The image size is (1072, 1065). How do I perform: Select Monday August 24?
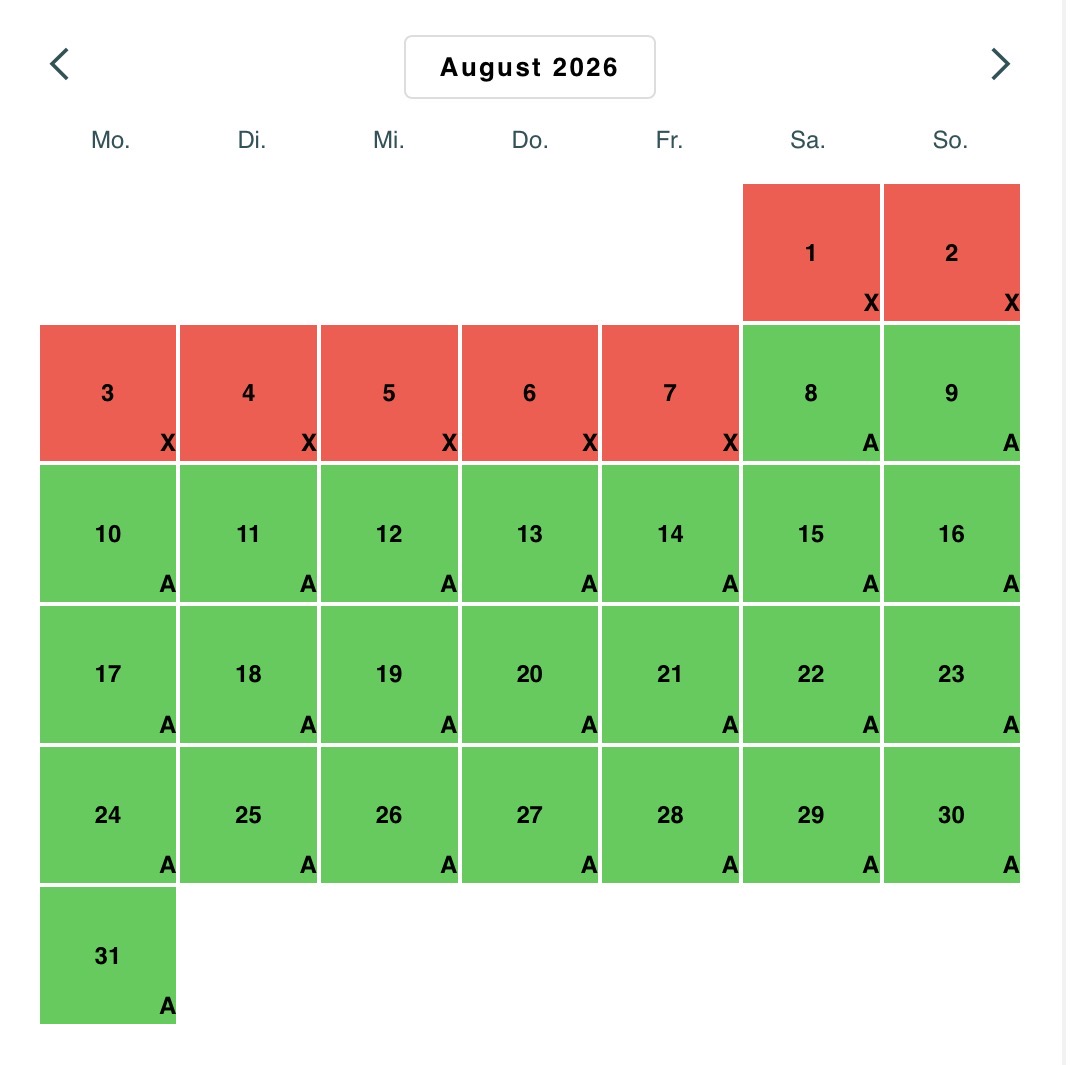[x=108, y=815]
